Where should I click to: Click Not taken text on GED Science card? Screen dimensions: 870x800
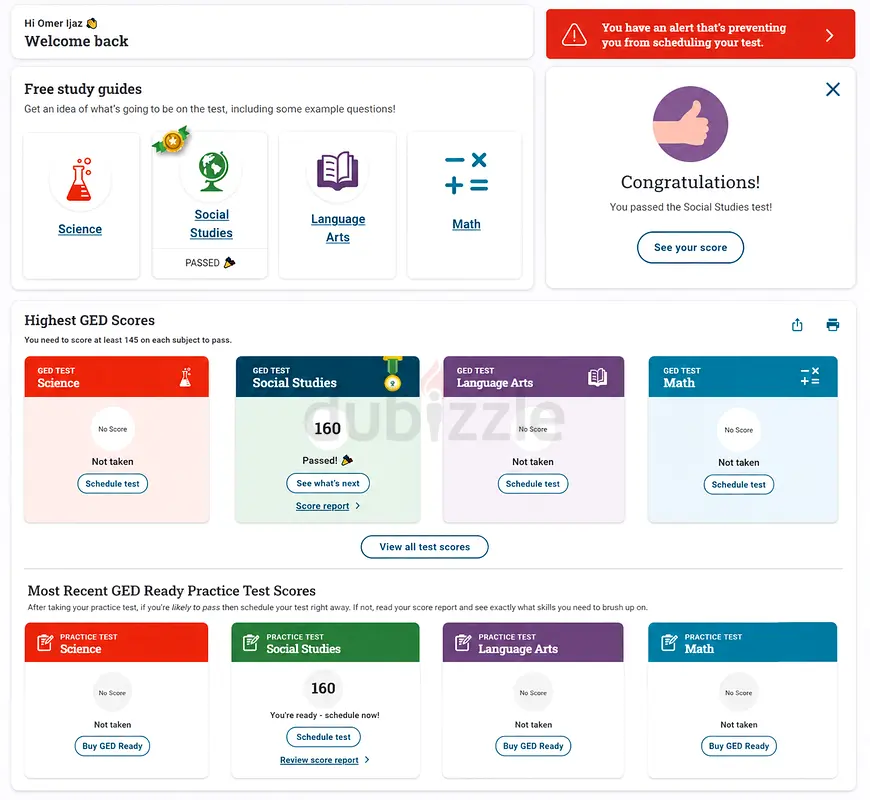[x=113, y=462]
